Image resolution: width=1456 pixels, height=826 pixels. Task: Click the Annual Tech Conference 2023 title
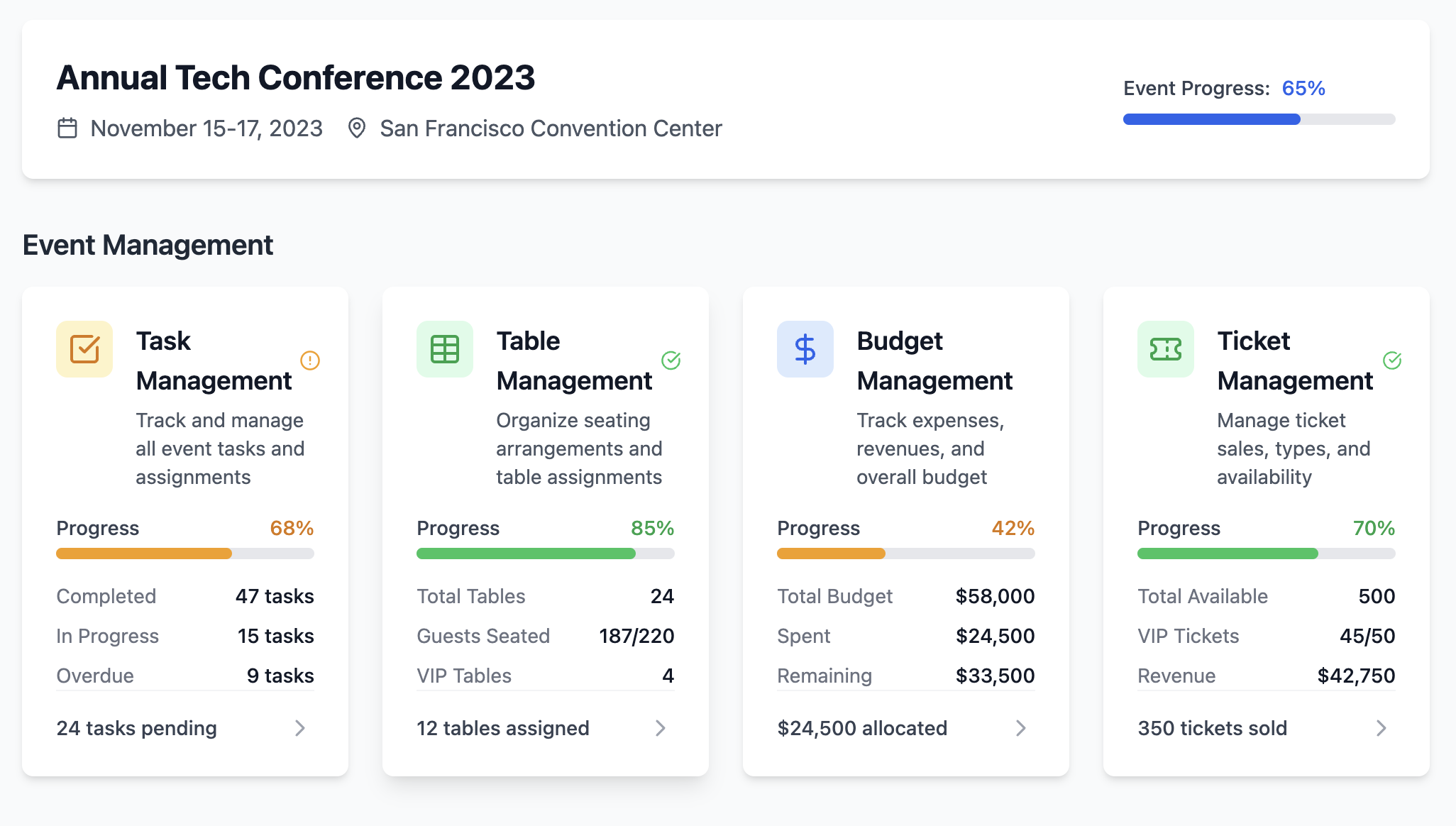point(296,77)
